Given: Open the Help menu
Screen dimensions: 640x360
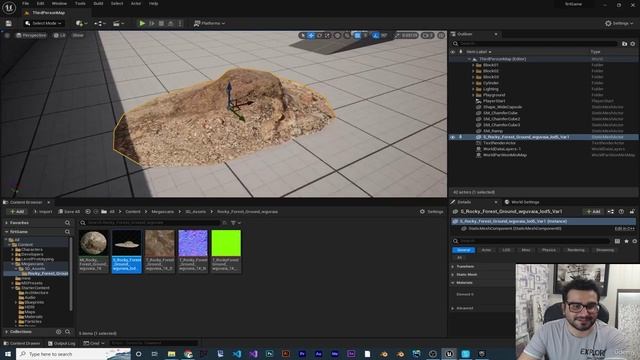Looking at the screenshot, I should [153, 3].
